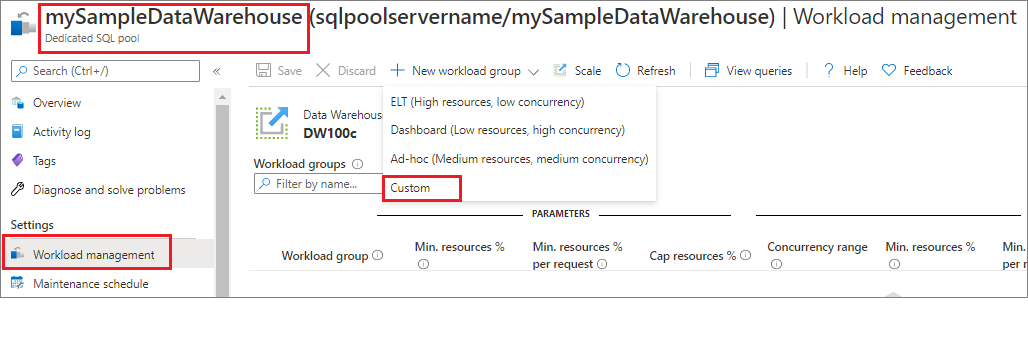Click the mySampleDataWarehouse page title
Image resolution: width=1028 pixels, height=364 pixels.
[175, 18]
